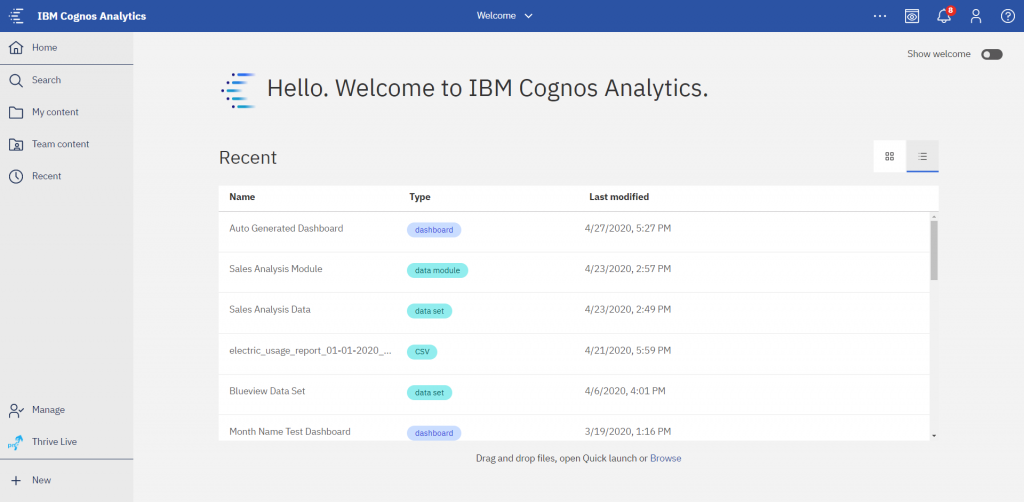This screenshot has width=1024, height=502.
Task: Sort by the Last modified column header
Action: click(618, 196)
